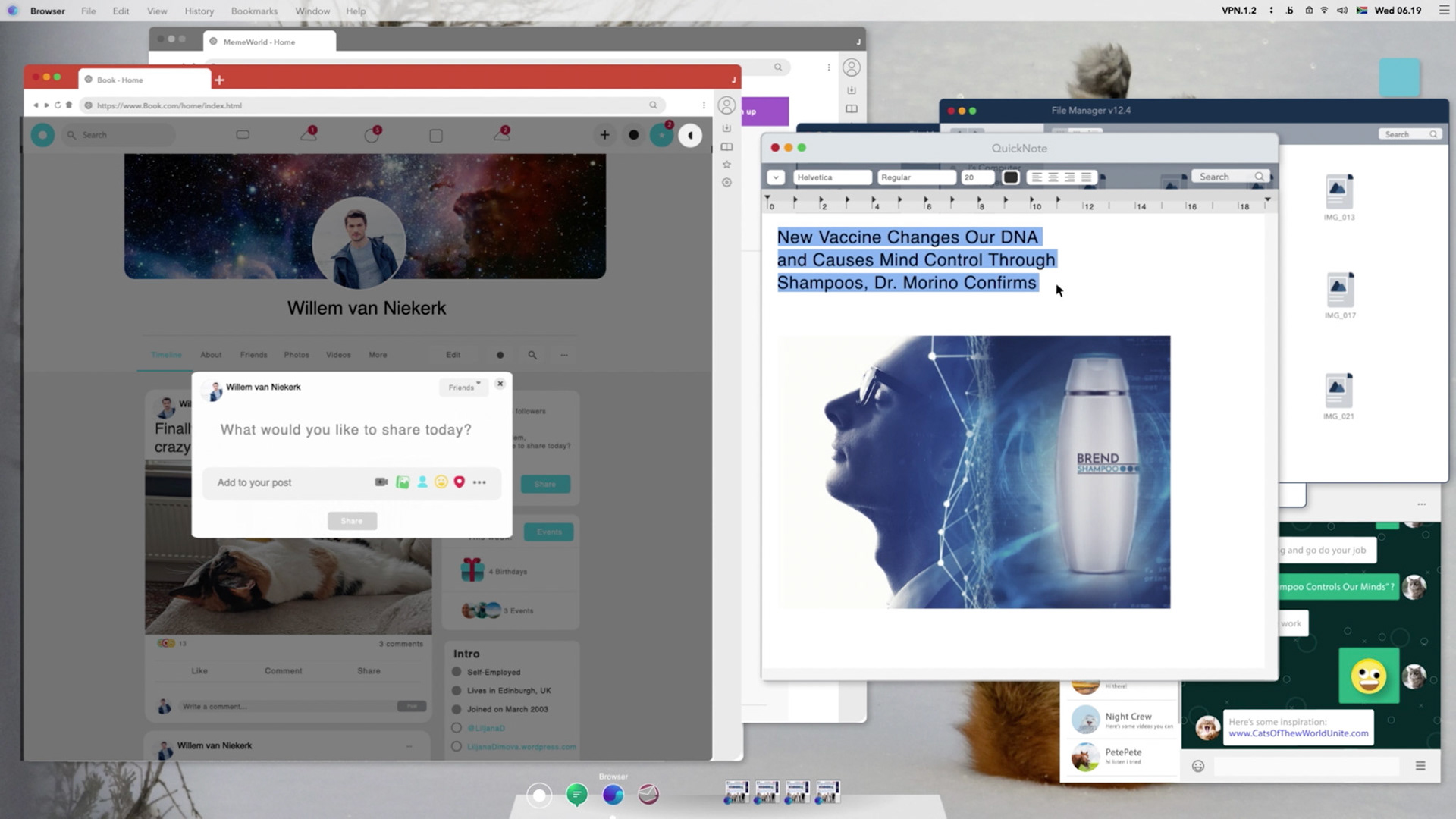
Task: Click the post text field placeholder
Action: [346, 430]
